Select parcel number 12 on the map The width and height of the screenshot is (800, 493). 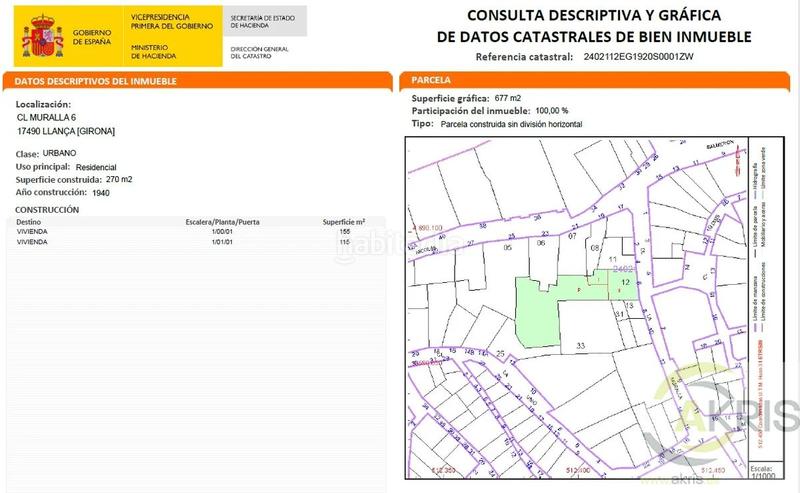625,283
